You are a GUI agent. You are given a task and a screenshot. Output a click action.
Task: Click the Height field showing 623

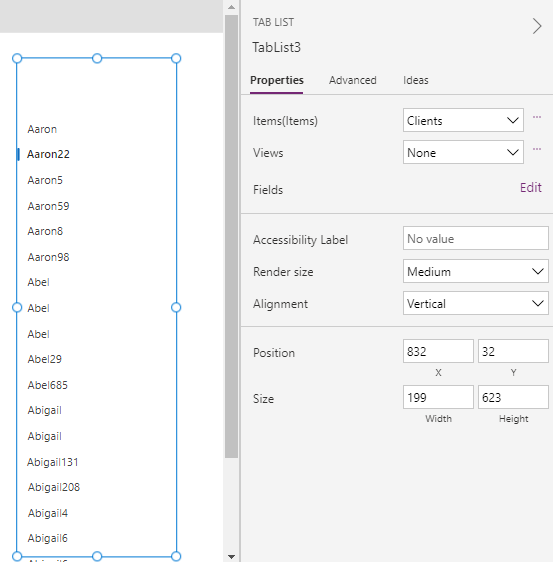point(513,397)
